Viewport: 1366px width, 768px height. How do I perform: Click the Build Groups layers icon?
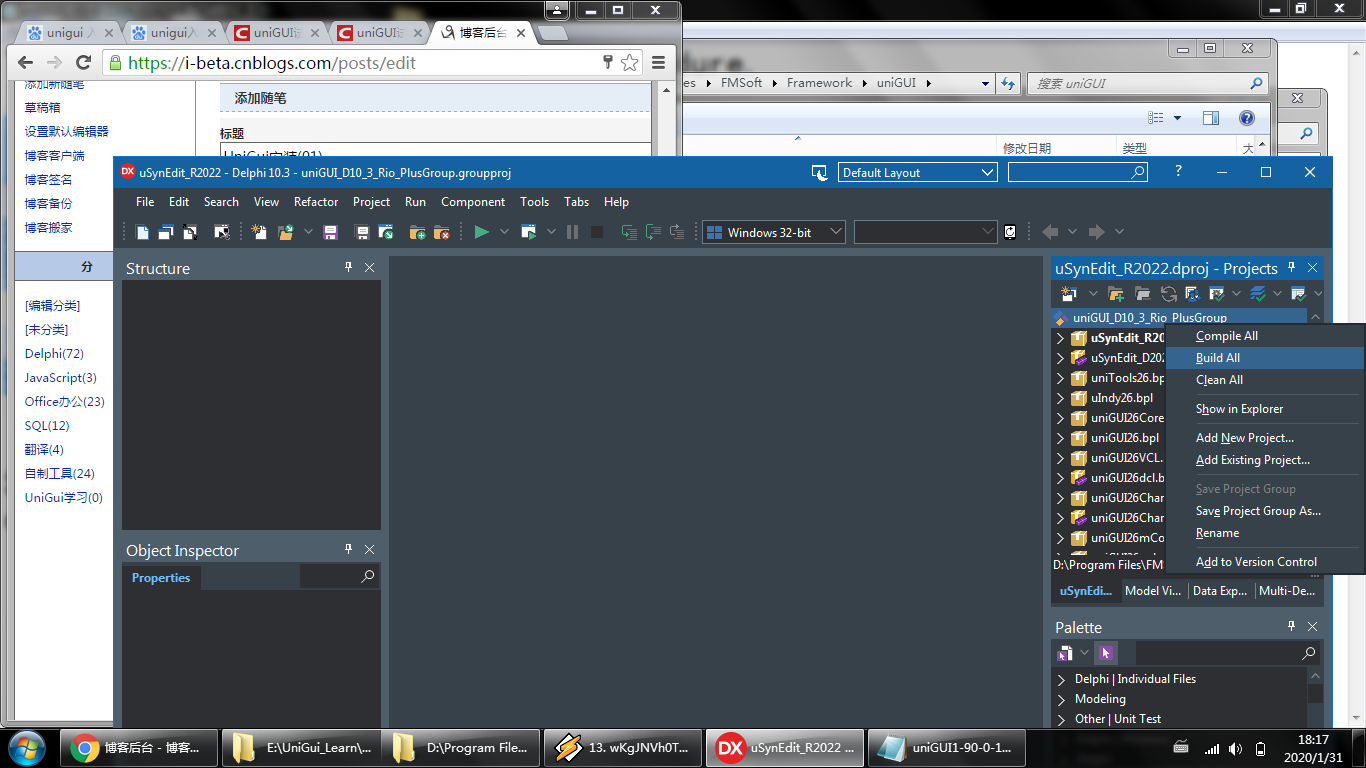tap(1258, 293)
